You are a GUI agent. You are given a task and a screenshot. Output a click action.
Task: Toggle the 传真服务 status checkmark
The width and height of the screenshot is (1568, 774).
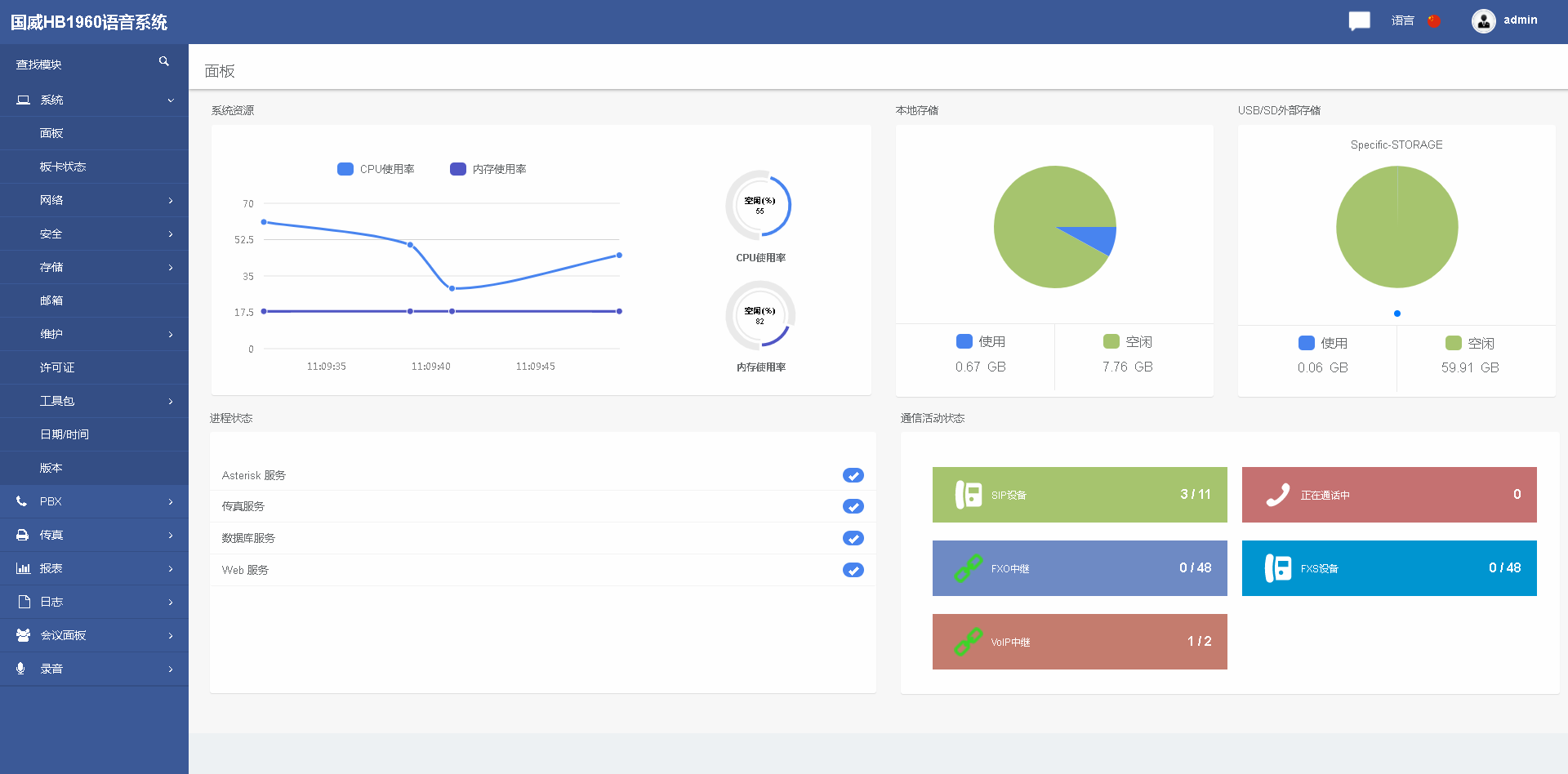pos(853,506)
